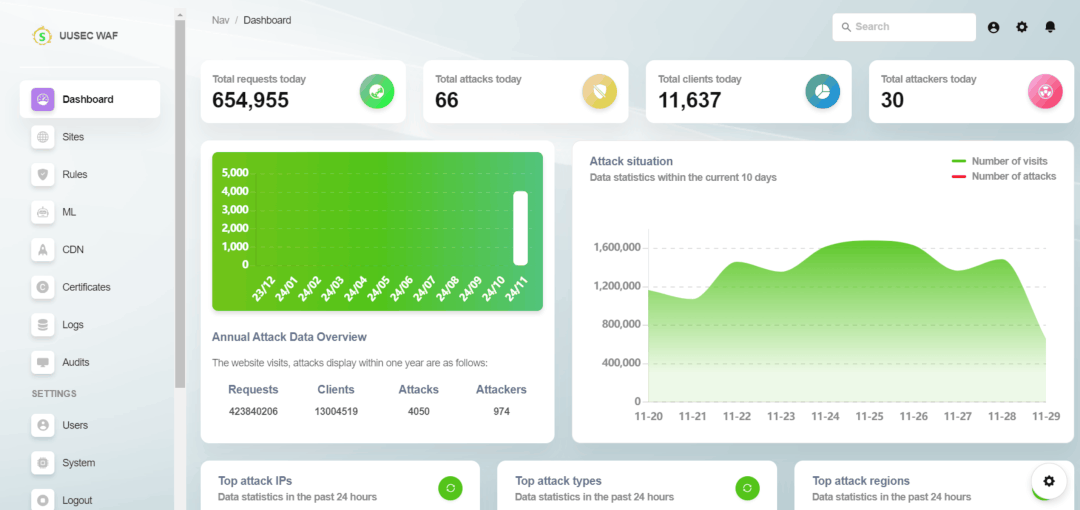Toggle the Number of visits legend
This screenshot has height=510, width=1080.
point(999,161)
